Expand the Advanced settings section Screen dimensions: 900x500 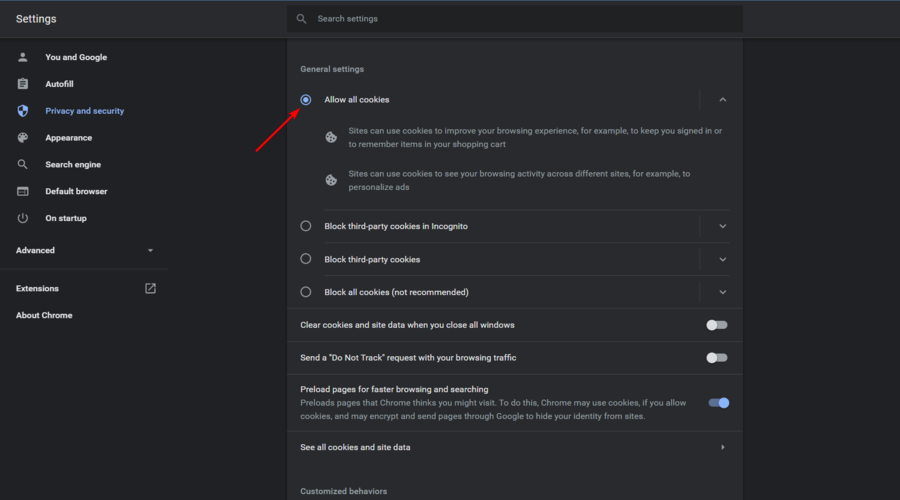[84, 250]
